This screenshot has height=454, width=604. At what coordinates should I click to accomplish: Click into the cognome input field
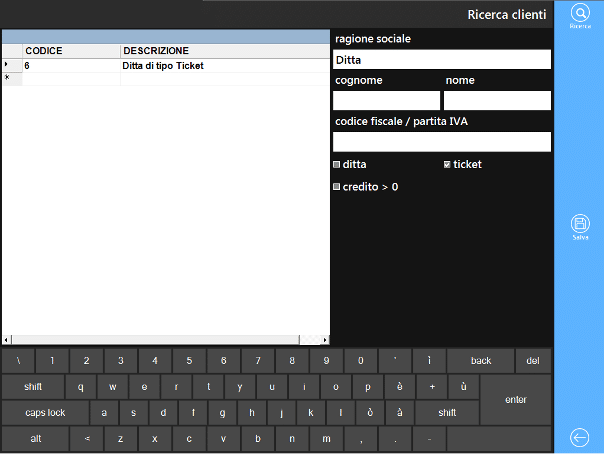pos(386,101)
